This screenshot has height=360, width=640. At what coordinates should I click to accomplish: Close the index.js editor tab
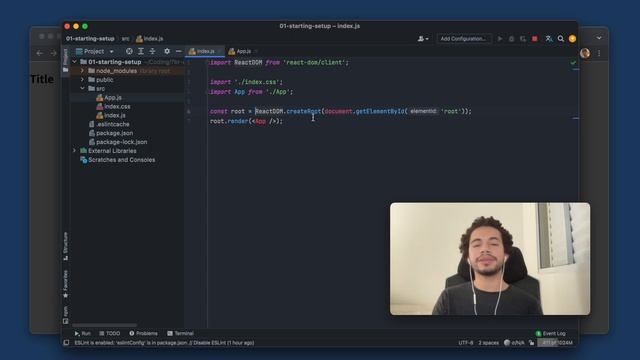tap(220, 51)
